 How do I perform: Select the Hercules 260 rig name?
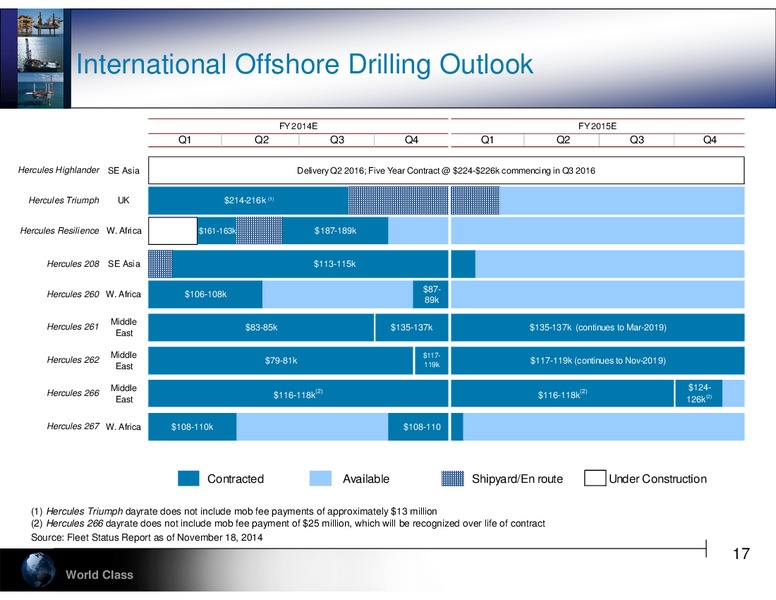73,294
